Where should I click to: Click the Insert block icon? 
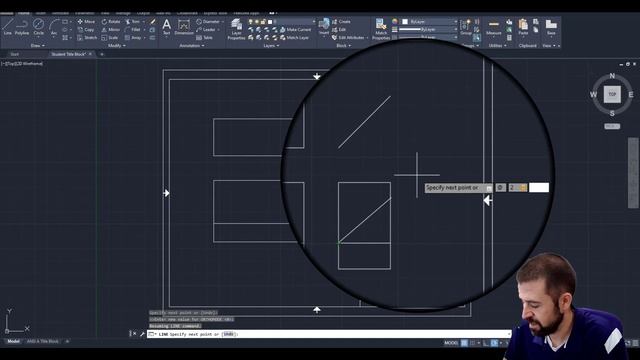pyautogui.click(x=324, y=27)
